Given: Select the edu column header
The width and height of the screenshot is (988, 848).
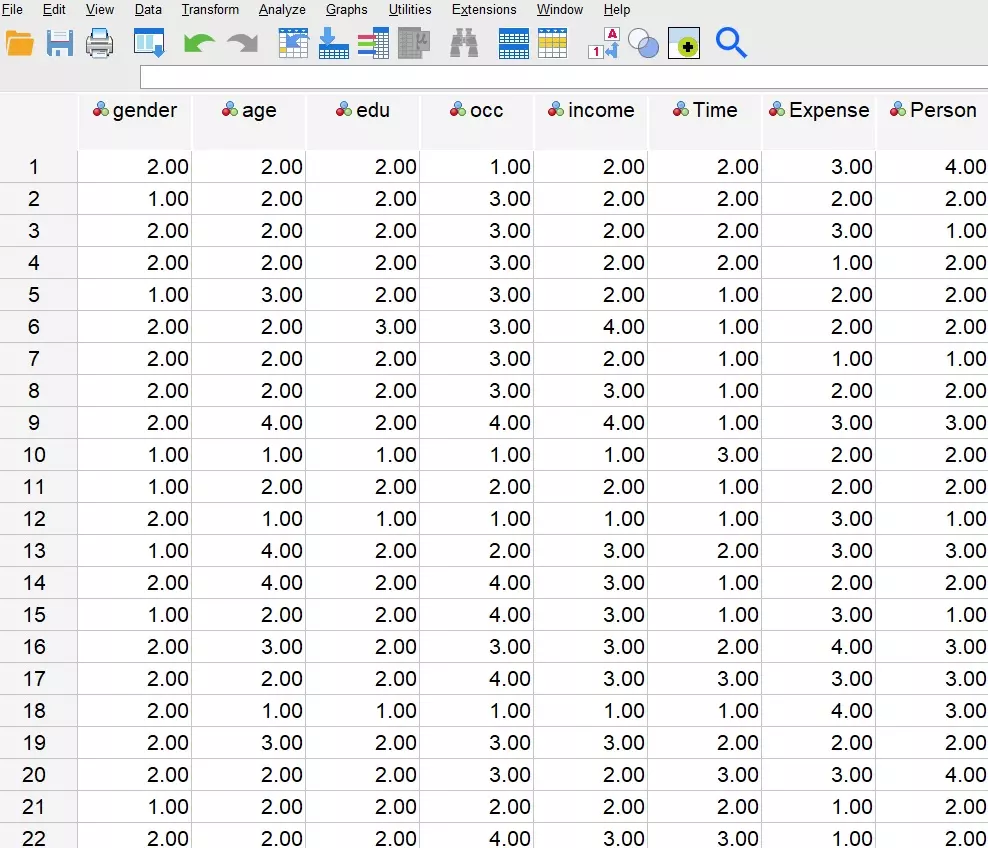Looking at the screenshot, I should (x=363, y=122).
